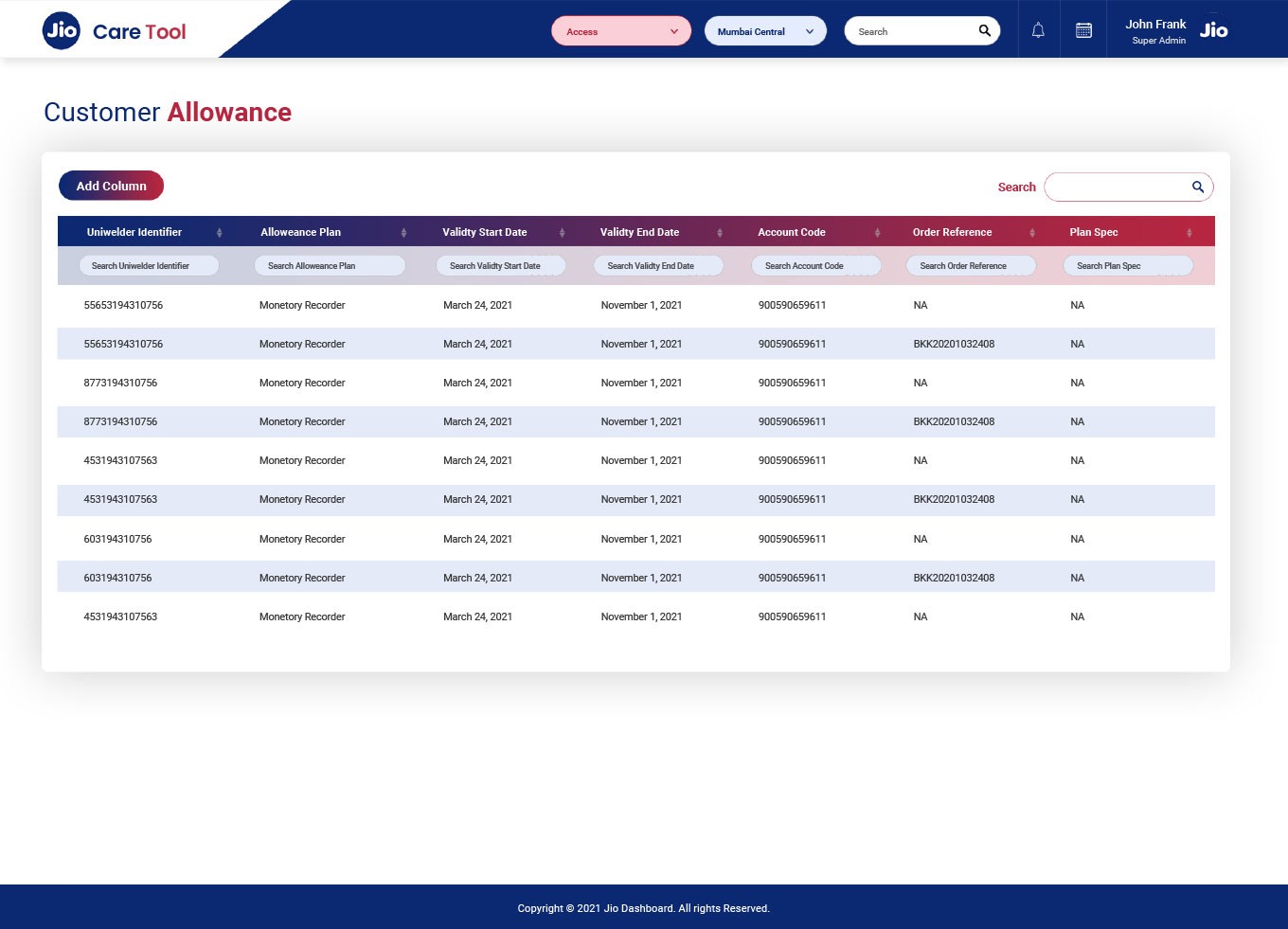Sort table by Account Code arrows
The height and width of the screenshot is (929, 1288).
click(x=877, y=232)
